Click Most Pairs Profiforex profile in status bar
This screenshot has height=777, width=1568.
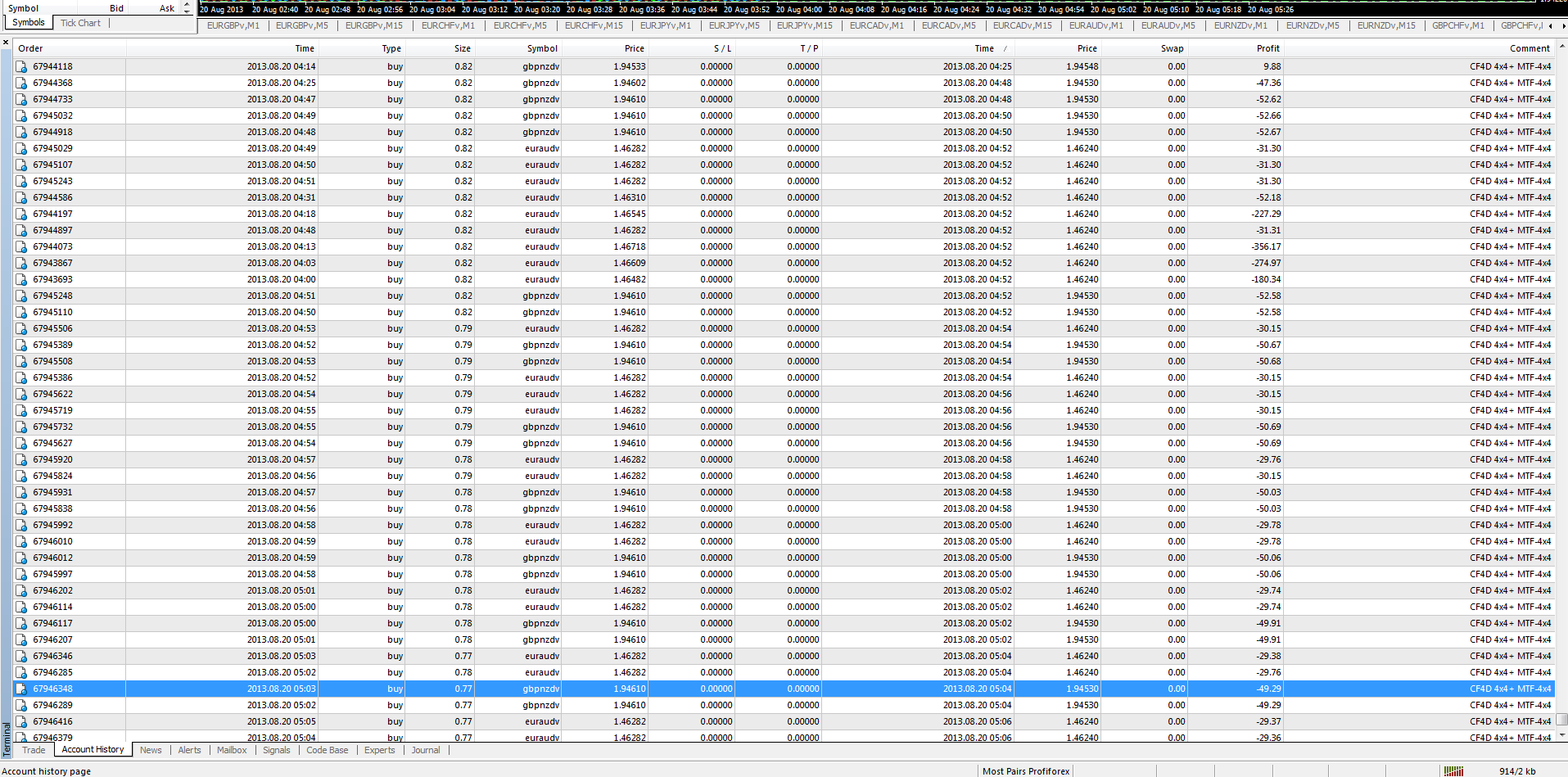(x=1026, y=771)
